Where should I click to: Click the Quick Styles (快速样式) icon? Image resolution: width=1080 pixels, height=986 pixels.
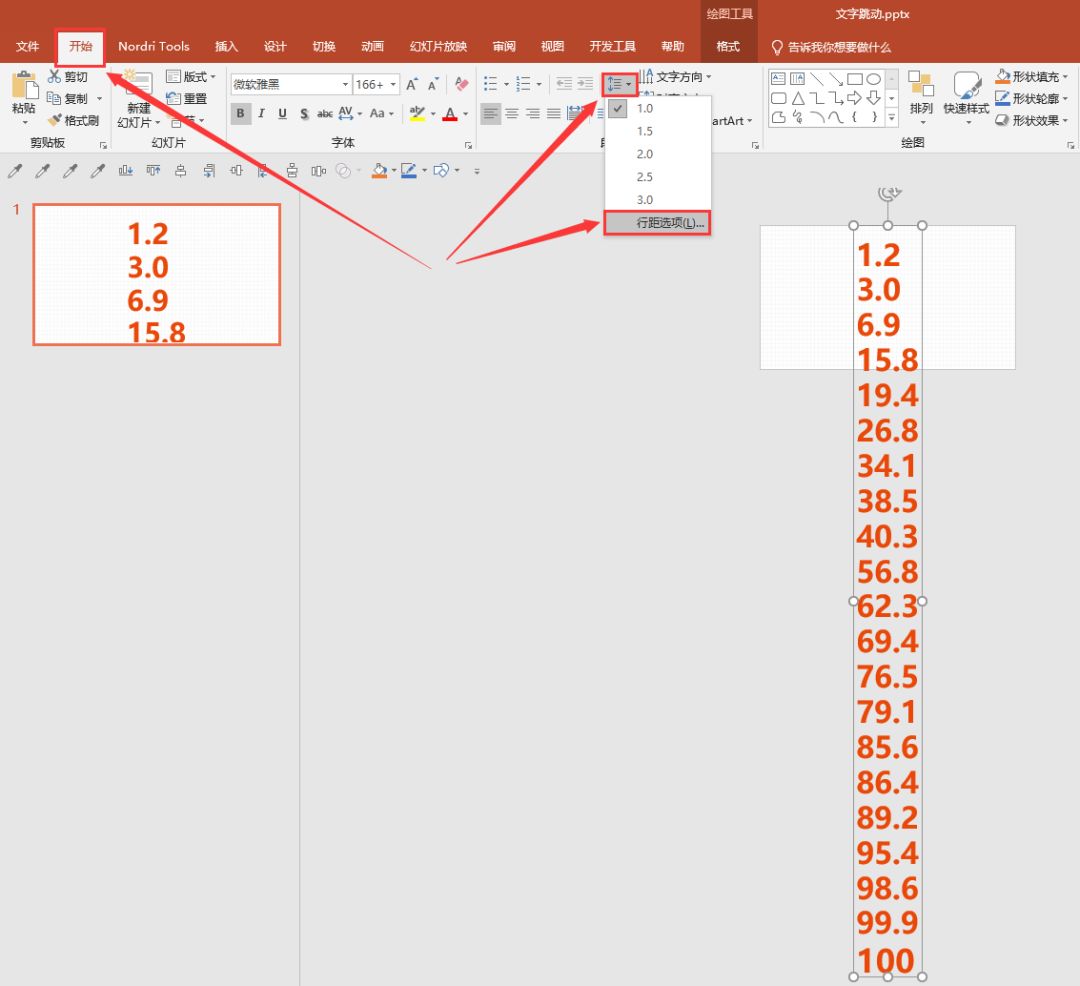[966, 84]
